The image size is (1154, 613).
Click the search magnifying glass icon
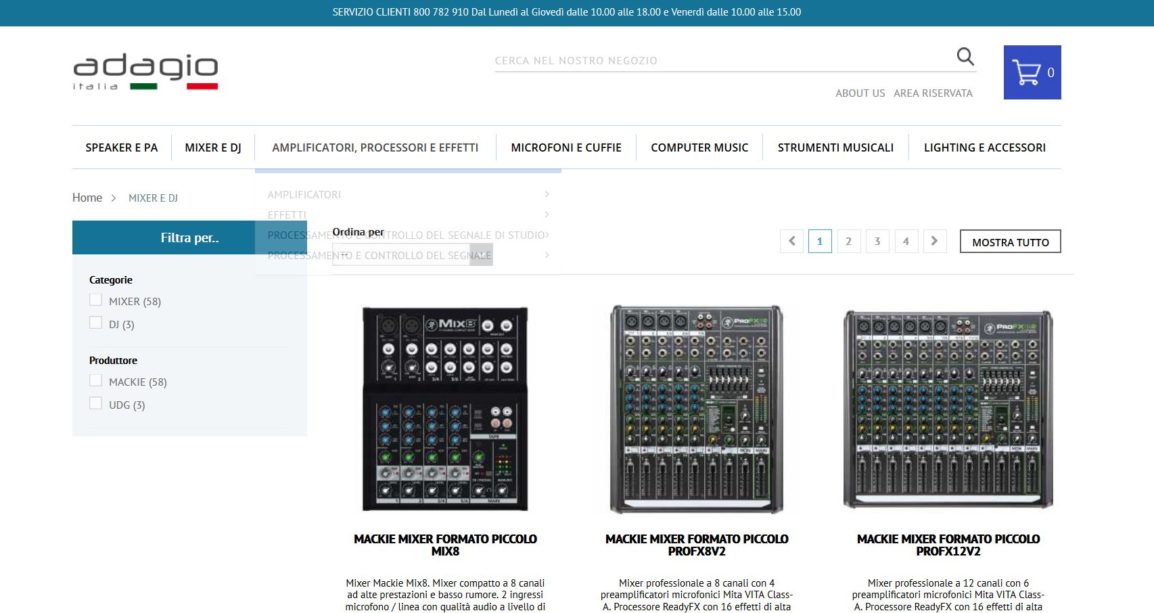point(964,57)
